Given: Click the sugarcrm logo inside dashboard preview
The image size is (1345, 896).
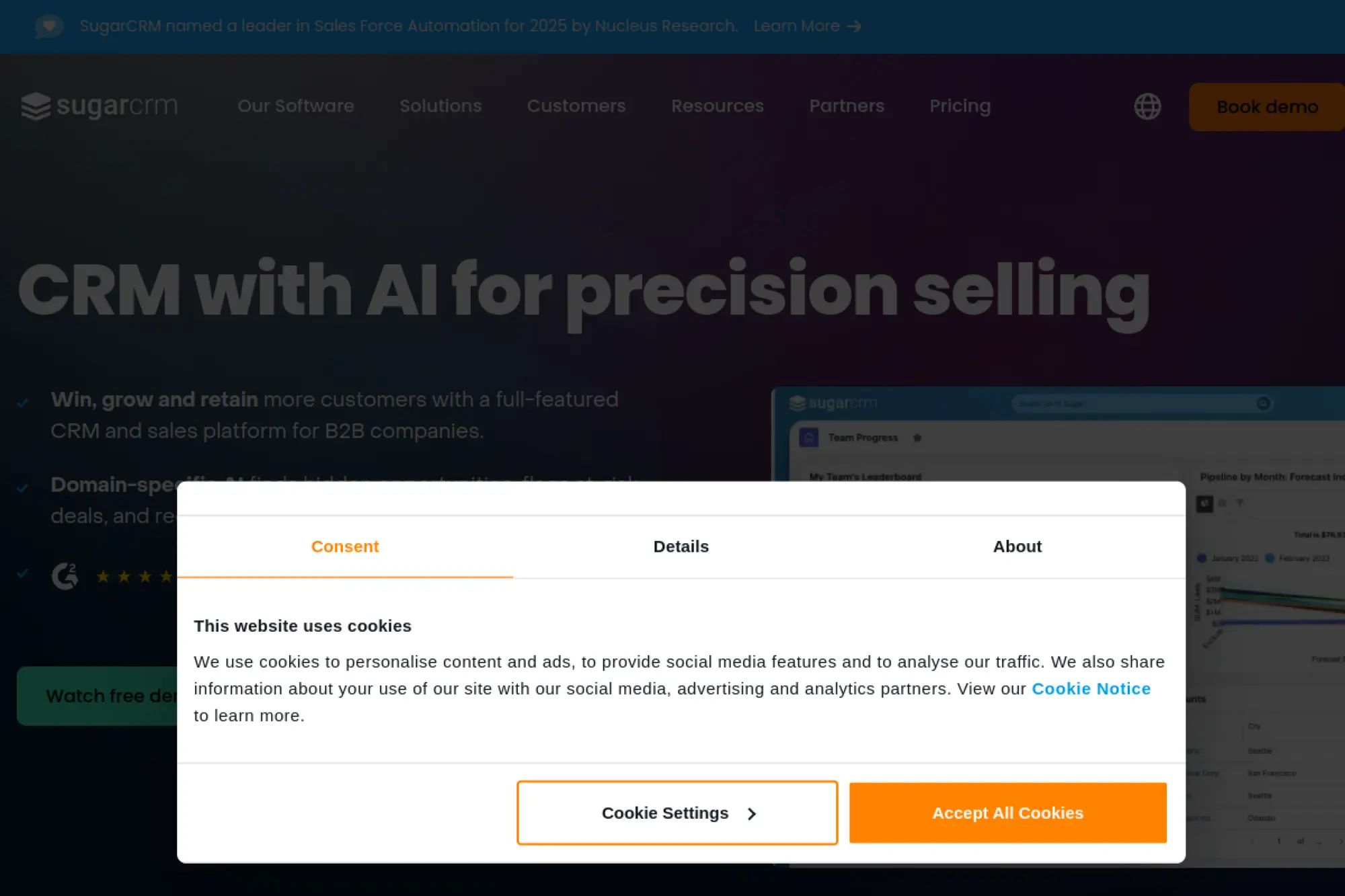Looking at the screenshot, I should point(833,403).
